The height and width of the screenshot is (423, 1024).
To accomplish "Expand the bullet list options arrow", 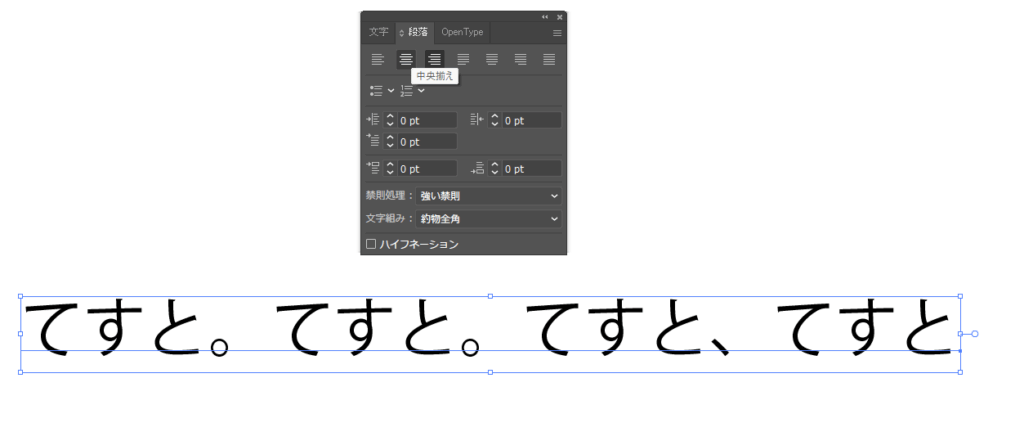I will coord(391,91).
